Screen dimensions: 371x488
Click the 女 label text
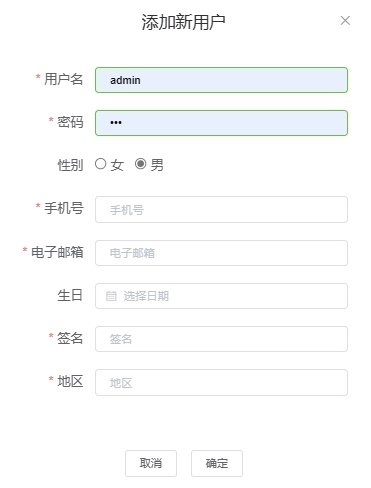(x=117, y=165)
